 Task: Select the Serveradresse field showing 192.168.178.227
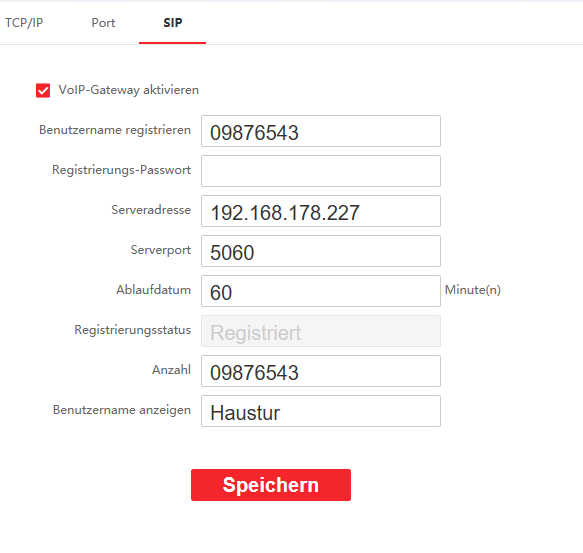pyautogui.click(x=321, y=211)
